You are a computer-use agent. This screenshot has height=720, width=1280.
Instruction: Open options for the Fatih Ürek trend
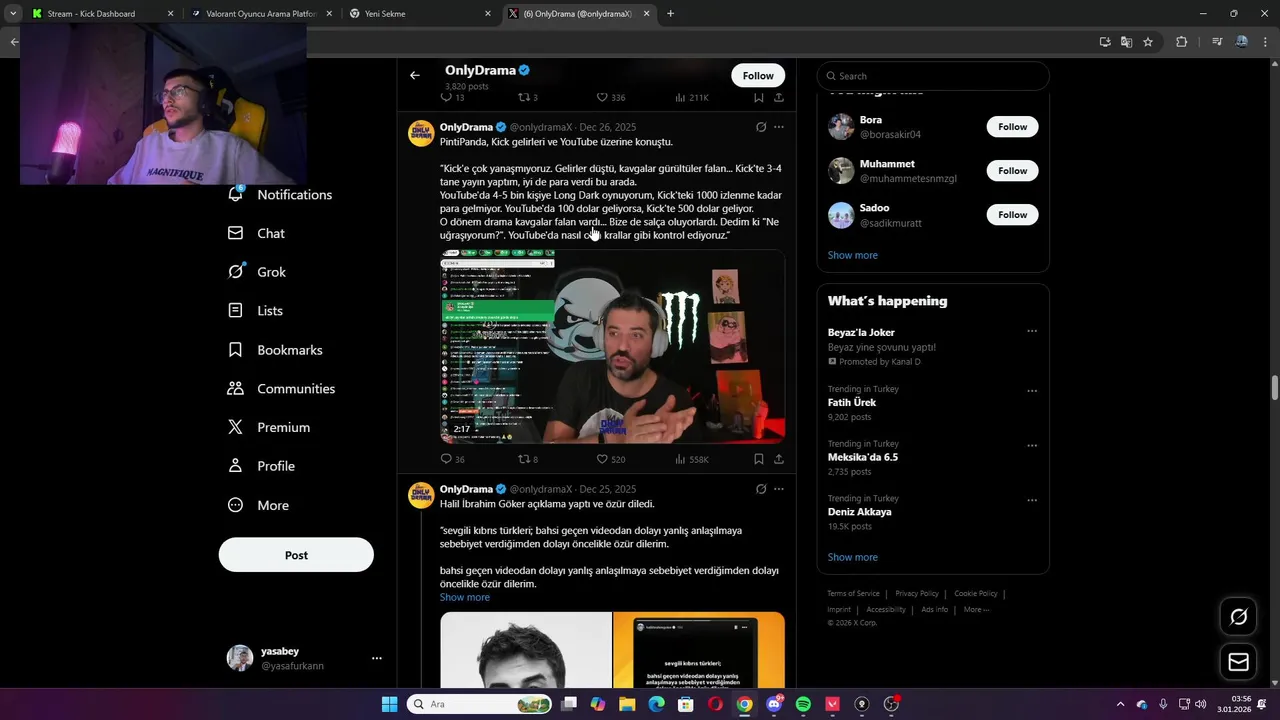[x=1032, y=391]
